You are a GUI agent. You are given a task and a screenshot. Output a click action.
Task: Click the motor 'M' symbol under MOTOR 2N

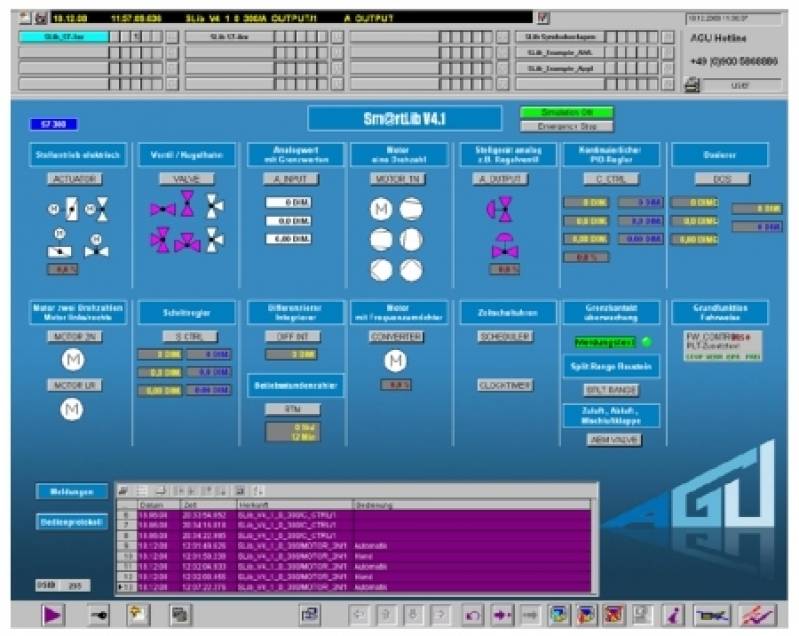73,360
